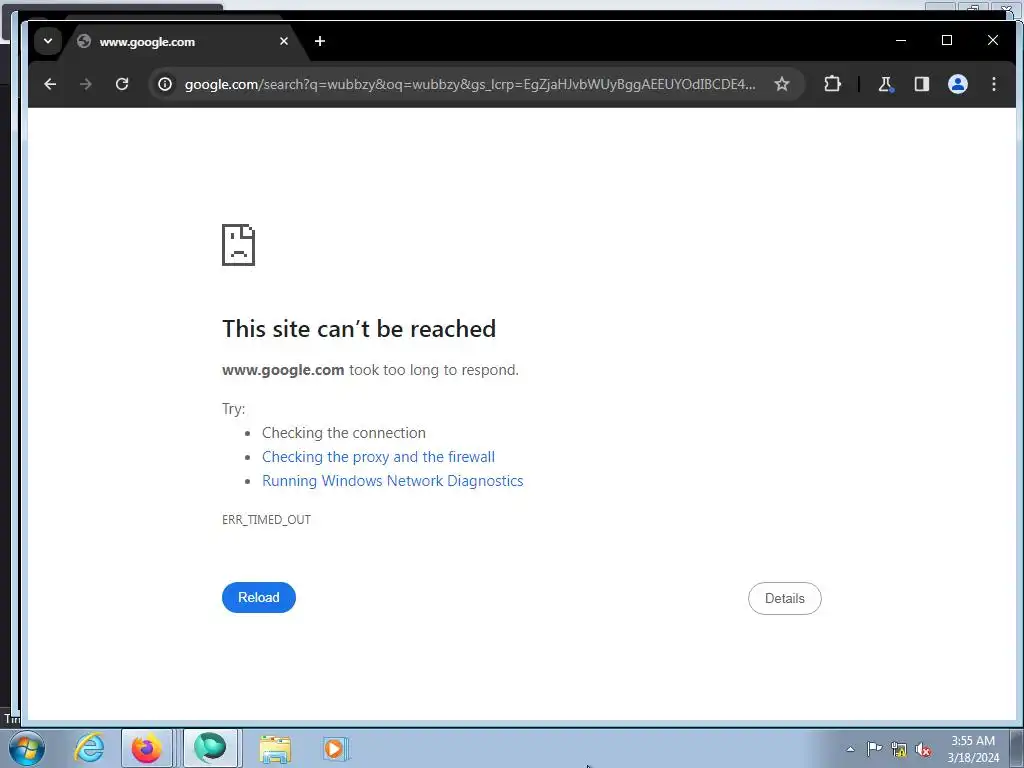Open the Extensions puzzle icon
1024x768 pixels.
pyautogui.click(x=832, y=84)
